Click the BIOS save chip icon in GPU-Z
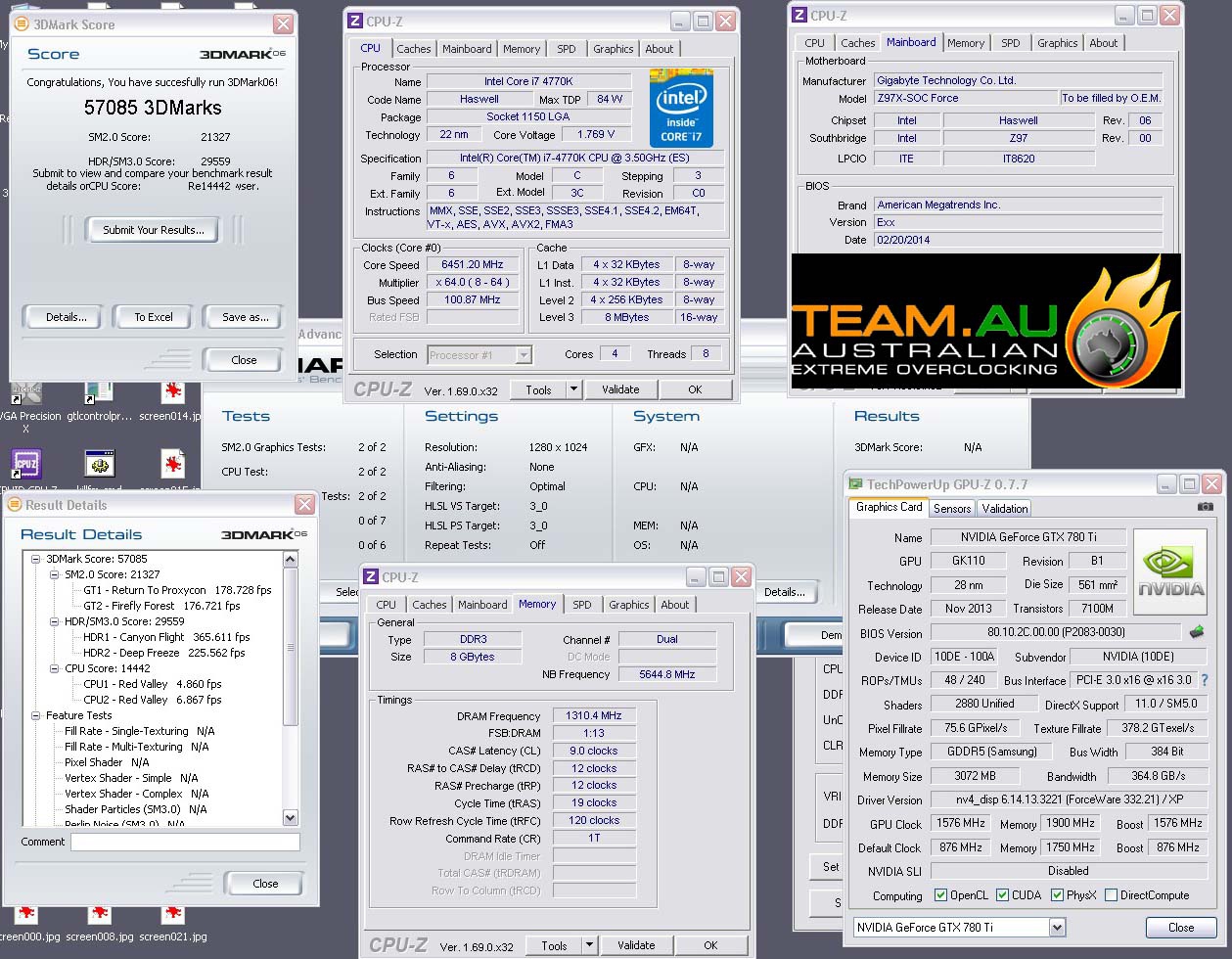Image resolution: width=1232 pixels, height=959 pixels. (x=1196, y=632)
